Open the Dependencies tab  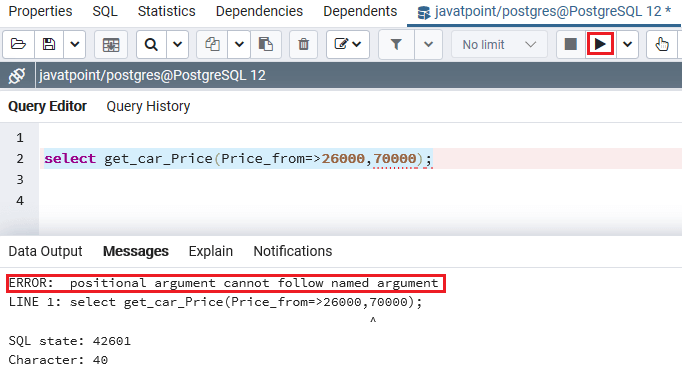tap(259, 11)
